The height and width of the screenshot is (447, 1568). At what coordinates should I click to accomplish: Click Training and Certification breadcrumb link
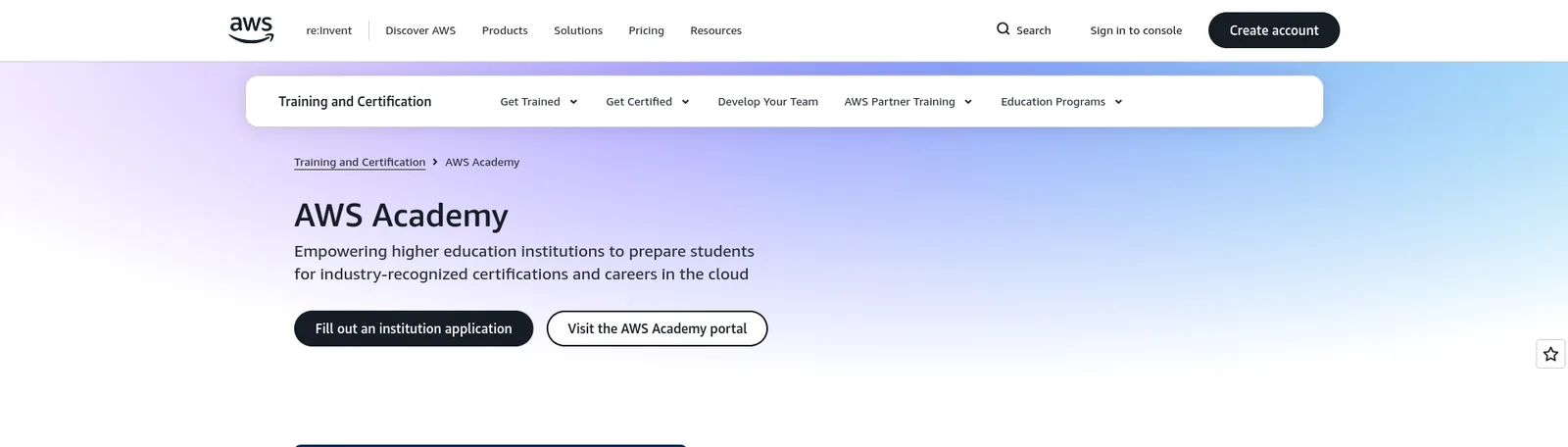(x=360, y=162)
